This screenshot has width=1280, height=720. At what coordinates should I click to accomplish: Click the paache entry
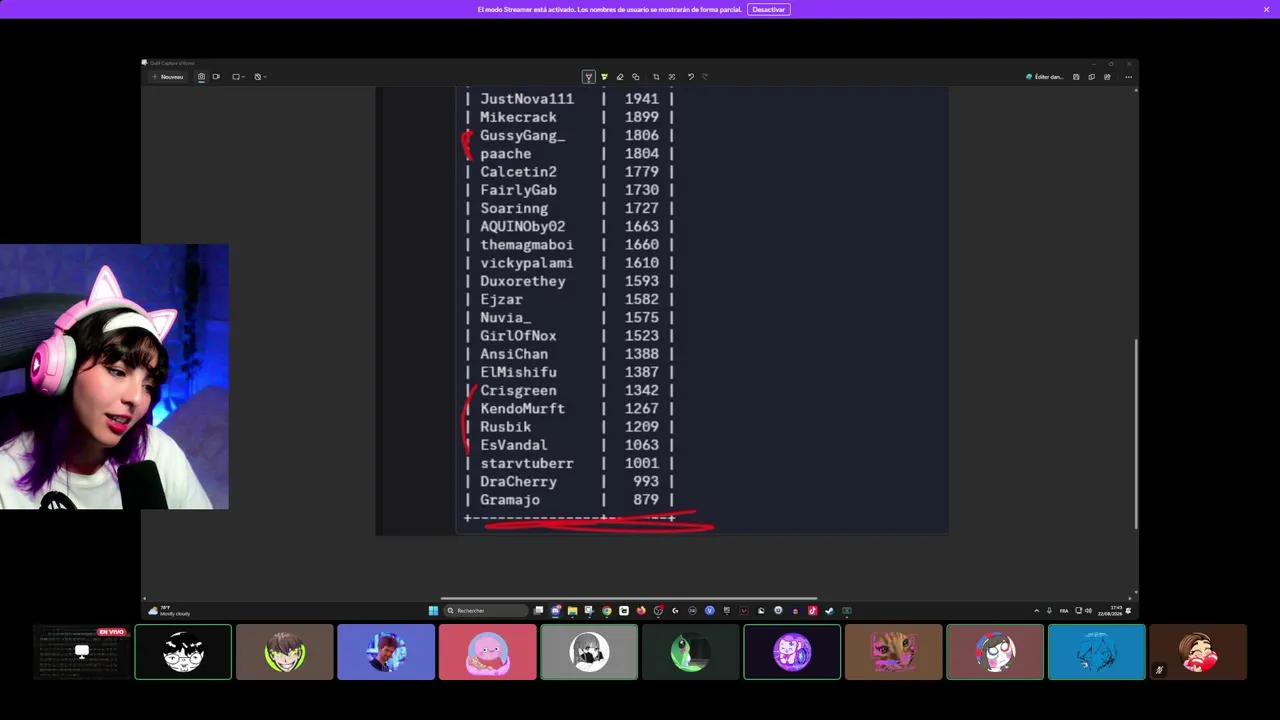505,154
